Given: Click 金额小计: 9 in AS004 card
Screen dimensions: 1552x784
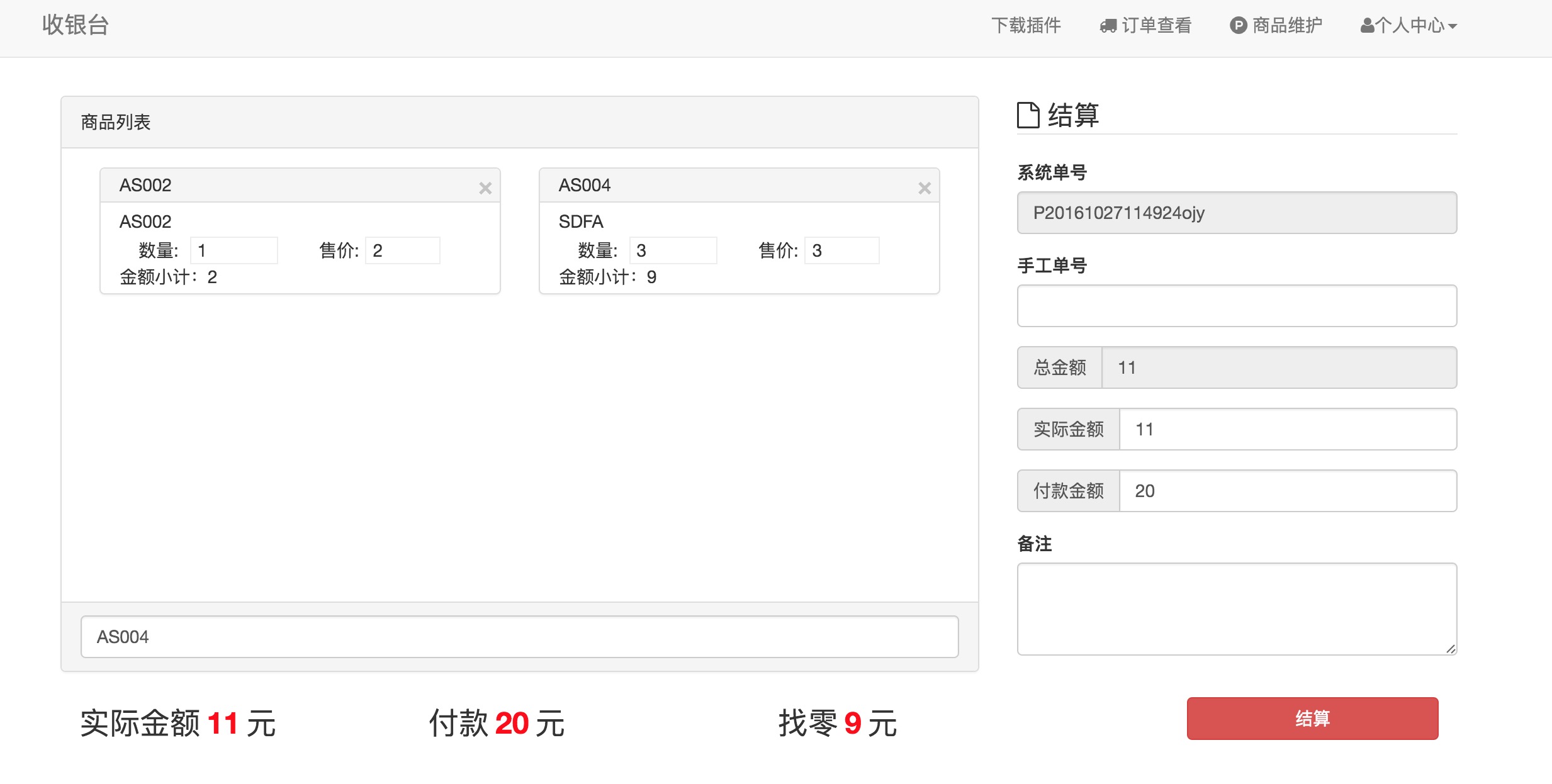Looking at the screenshot, I should [607, 277].
